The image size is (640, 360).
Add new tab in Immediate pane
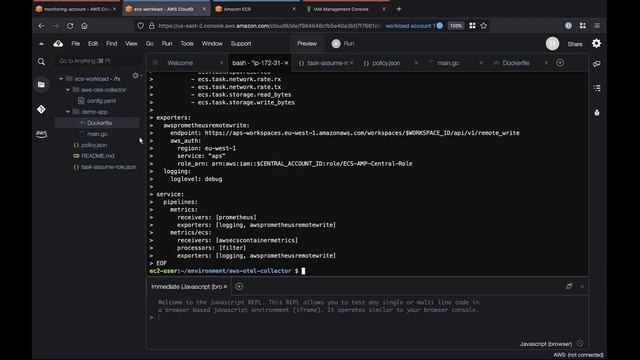pyautogui.click(x=239, y=287)
